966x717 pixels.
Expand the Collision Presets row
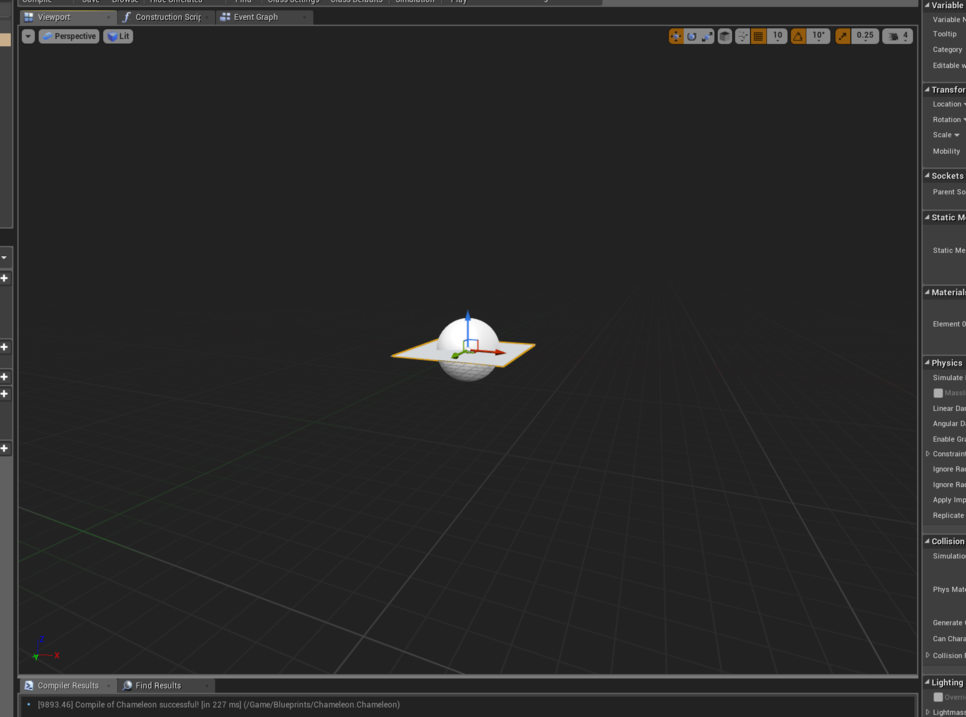point(928,655)
